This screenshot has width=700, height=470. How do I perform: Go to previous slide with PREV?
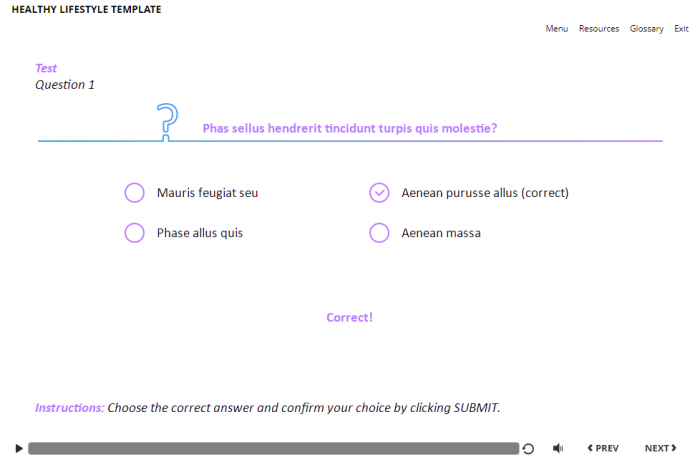(x=602, y=449)
